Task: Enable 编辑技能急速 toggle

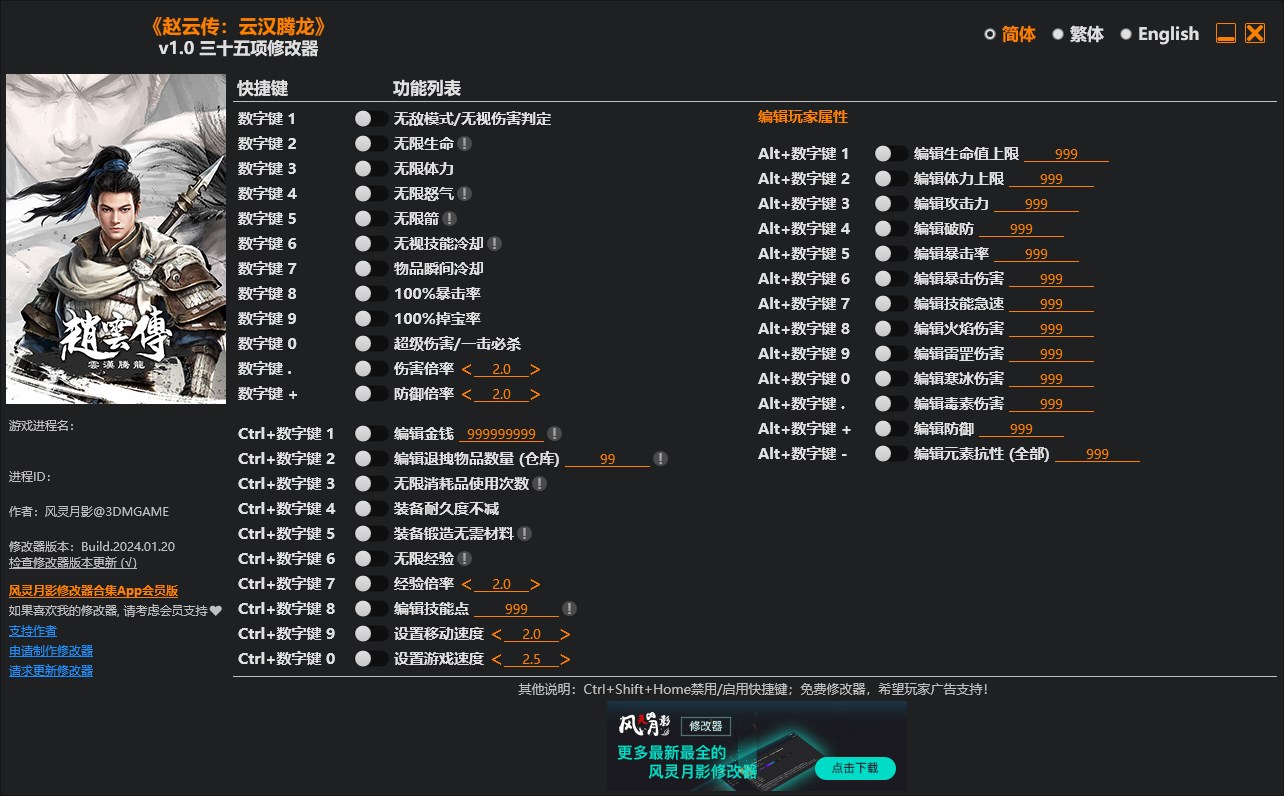Action: (891, 304)
